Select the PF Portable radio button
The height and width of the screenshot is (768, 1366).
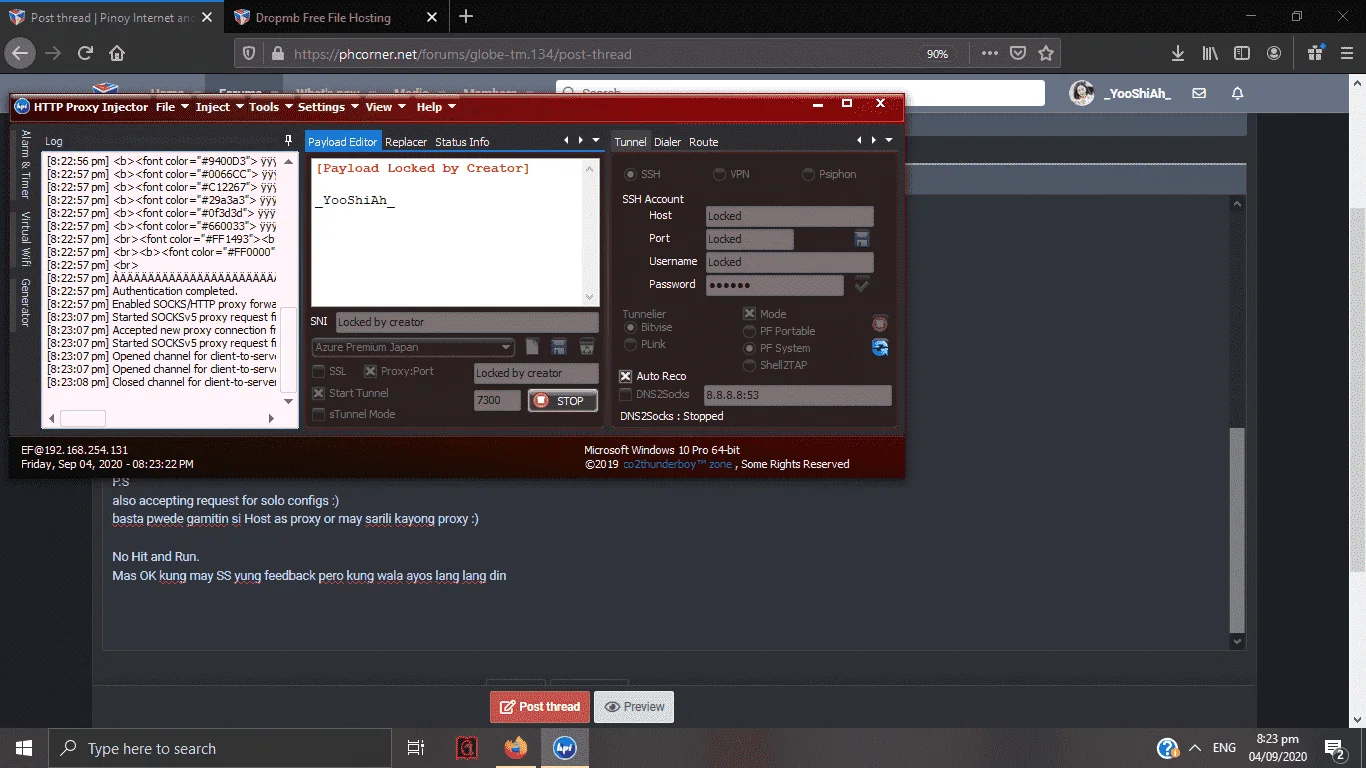click(x=749, y=331)
